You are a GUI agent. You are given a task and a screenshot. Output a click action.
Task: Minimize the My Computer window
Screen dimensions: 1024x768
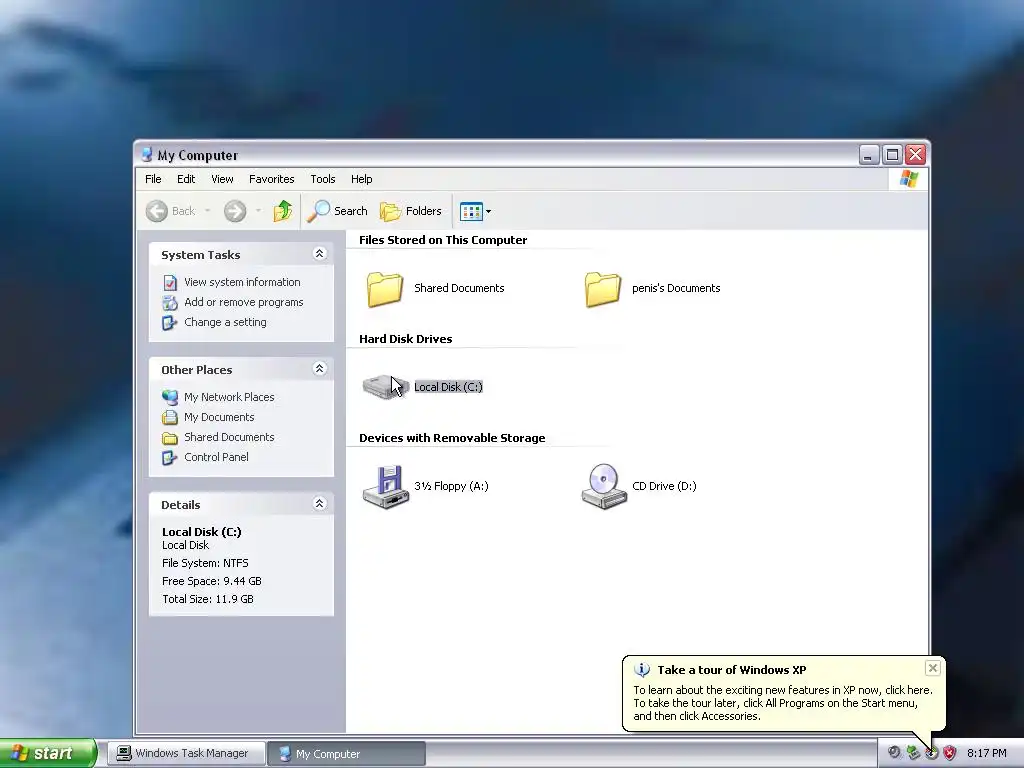point(869,155)
